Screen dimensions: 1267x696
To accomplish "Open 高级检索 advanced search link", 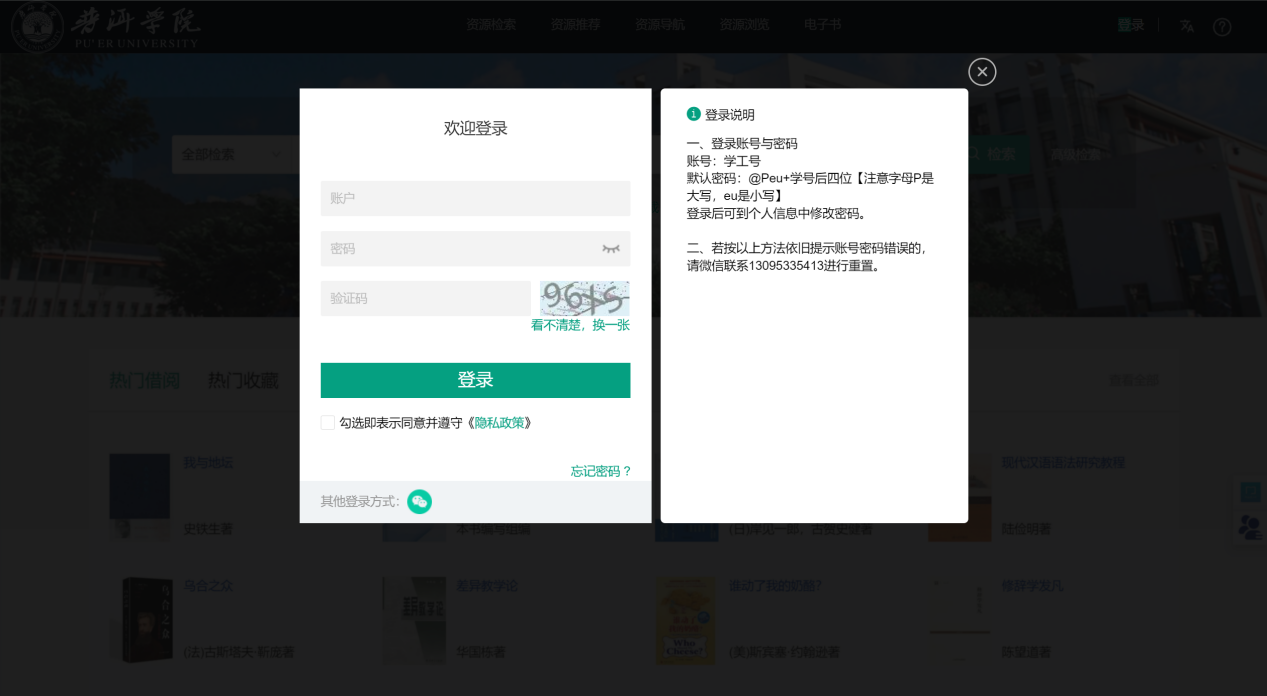I will click(x=1075, y=155).
